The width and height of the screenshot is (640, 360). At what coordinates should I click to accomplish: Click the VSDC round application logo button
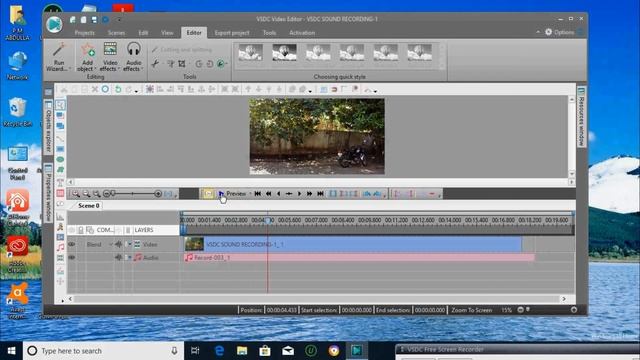[54, 24]
